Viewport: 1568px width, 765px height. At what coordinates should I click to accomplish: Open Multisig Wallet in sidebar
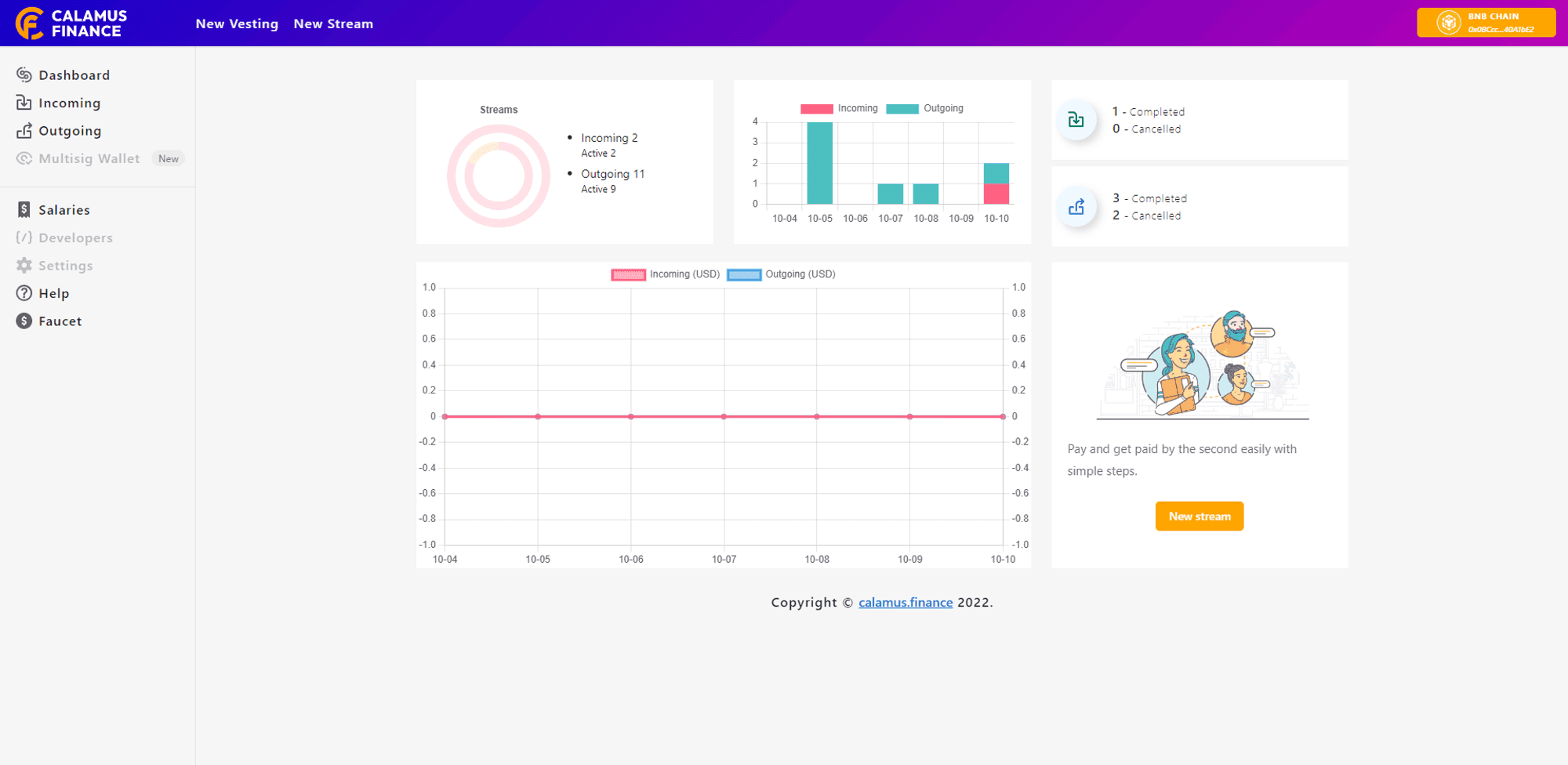[x=89, y=158]
